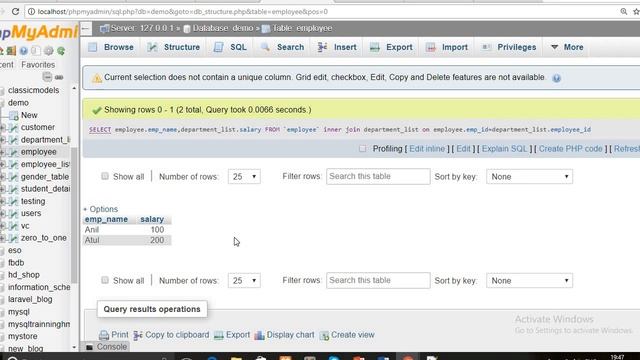
Task: Check the upper Show all checkbox
Action: tap(105, 176)
